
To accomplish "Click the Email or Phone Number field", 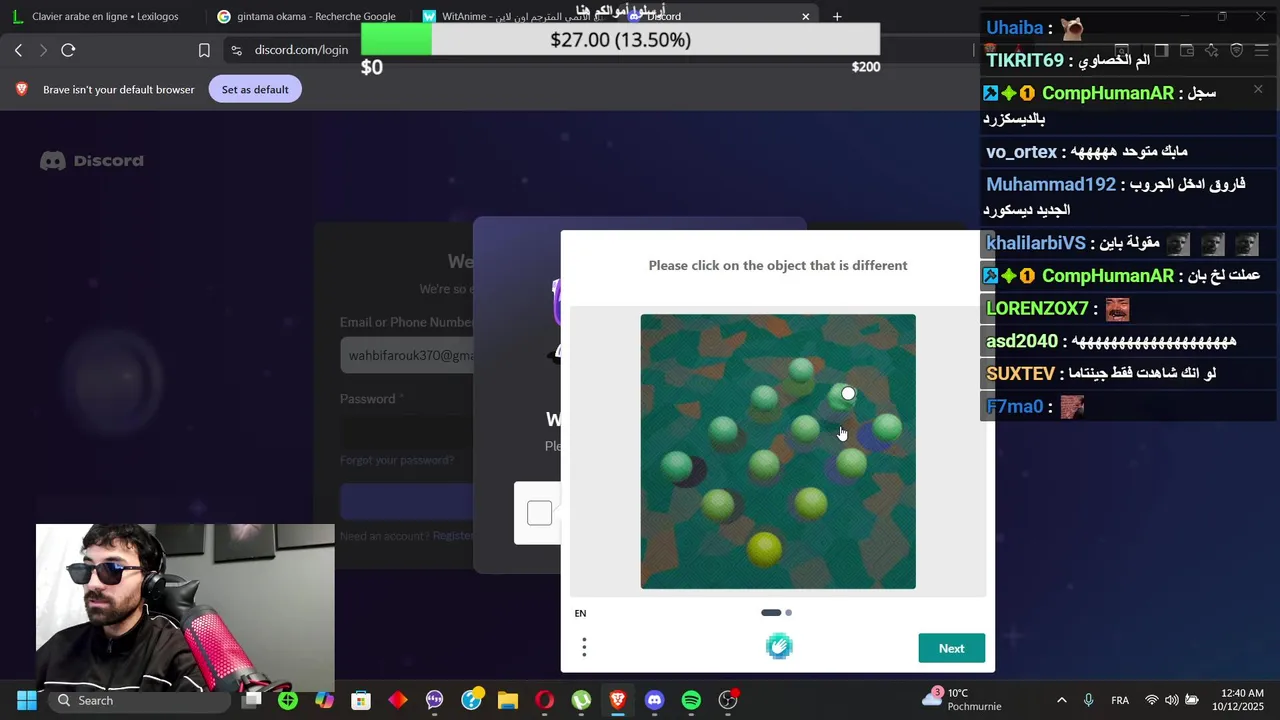I will (x=407, y=355).
